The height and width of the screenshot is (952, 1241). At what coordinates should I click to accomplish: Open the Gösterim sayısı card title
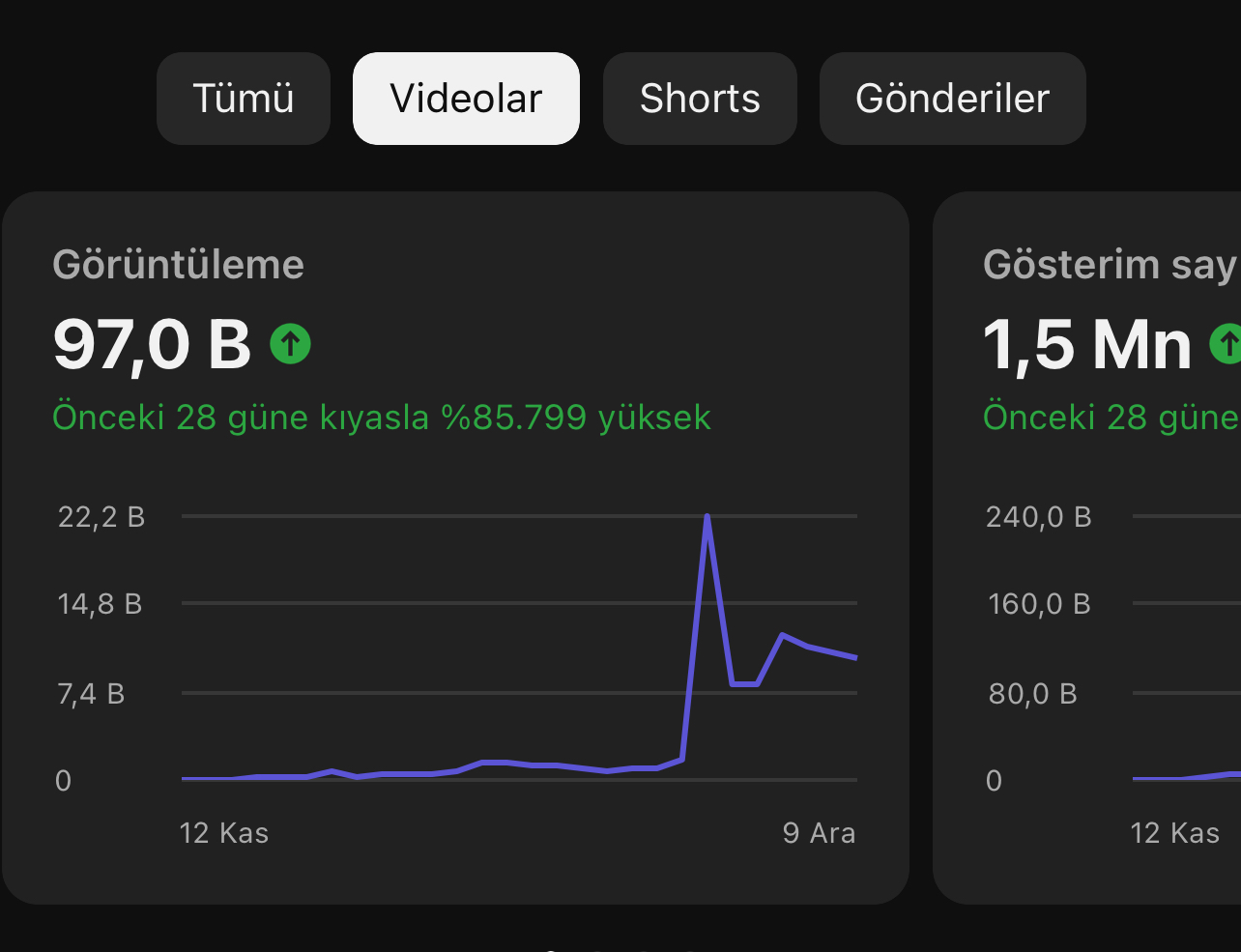[1111, 265]
